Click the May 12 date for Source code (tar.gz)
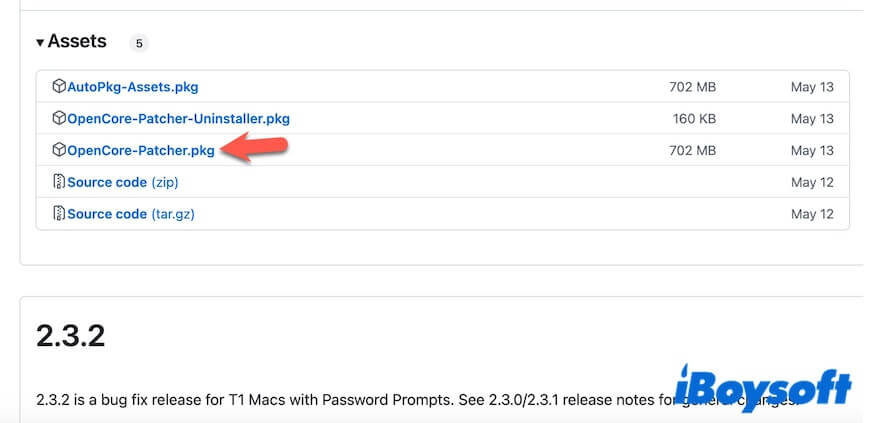Image resolution: width=877 pixels, height=423 pixels. click(x=811, y=214)
